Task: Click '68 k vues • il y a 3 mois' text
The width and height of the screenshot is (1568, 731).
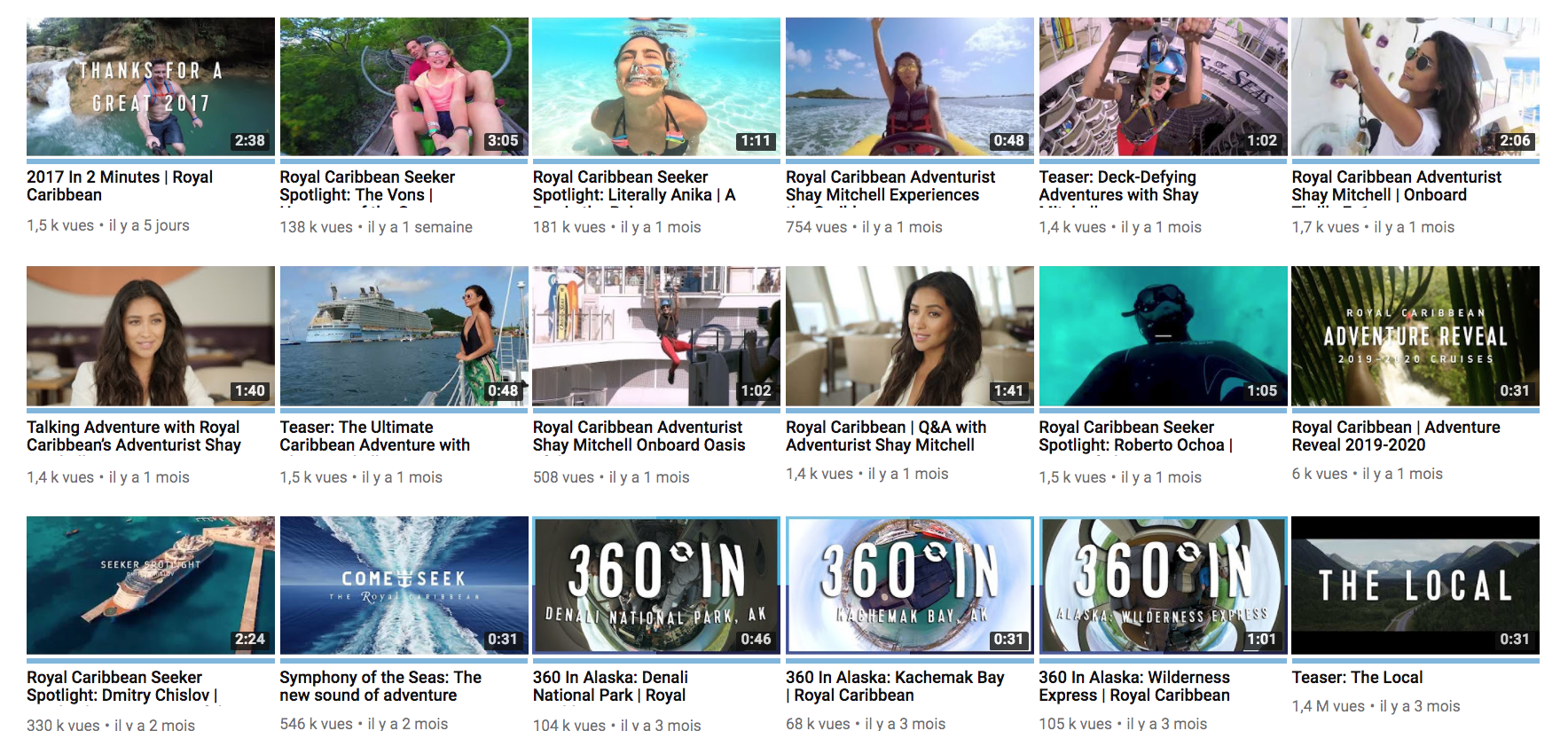Action: pos(866,724)
